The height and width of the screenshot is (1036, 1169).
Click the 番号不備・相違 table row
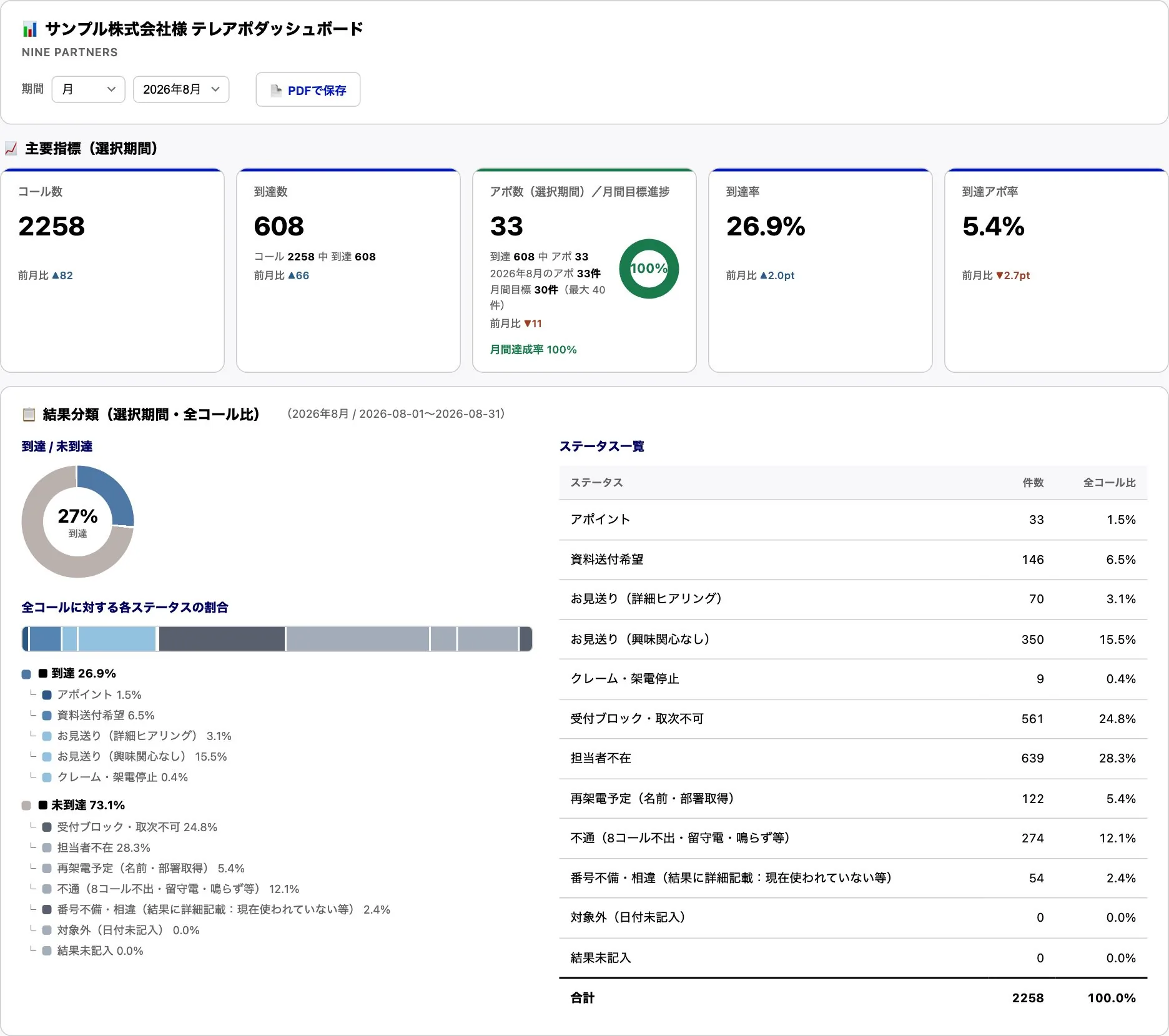(853, 878)
